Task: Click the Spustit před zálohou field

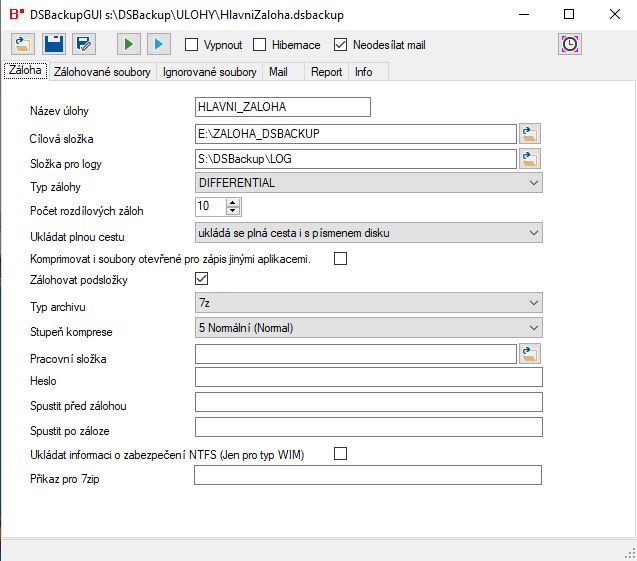Action: click(368, 402)
